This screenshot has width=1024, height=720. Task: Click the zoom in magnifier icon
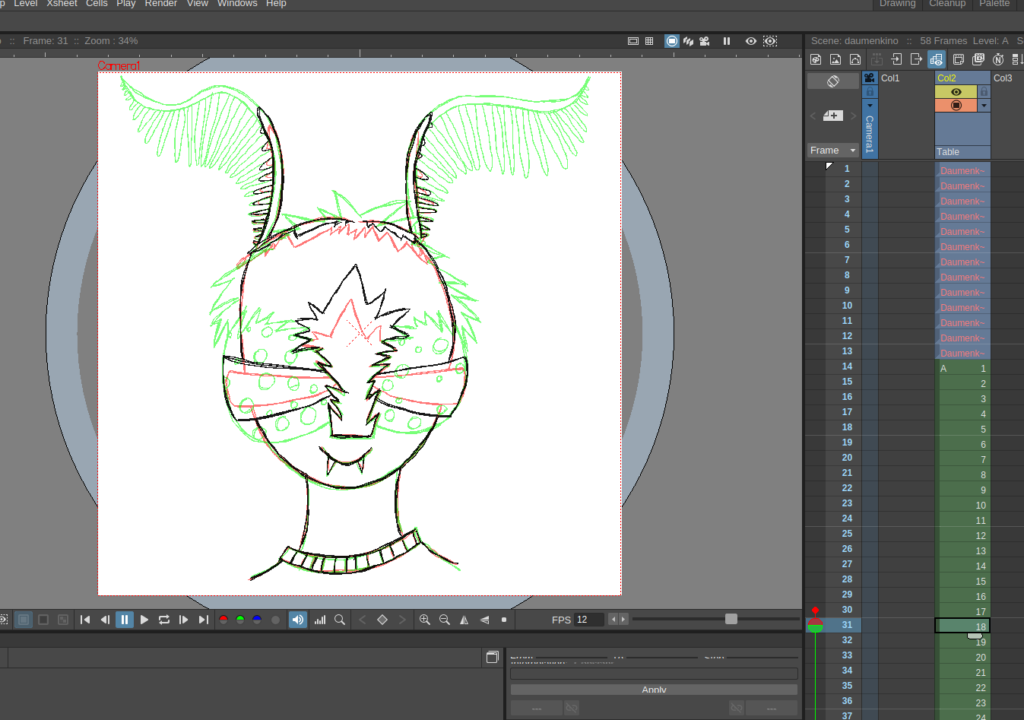point(425,620)
